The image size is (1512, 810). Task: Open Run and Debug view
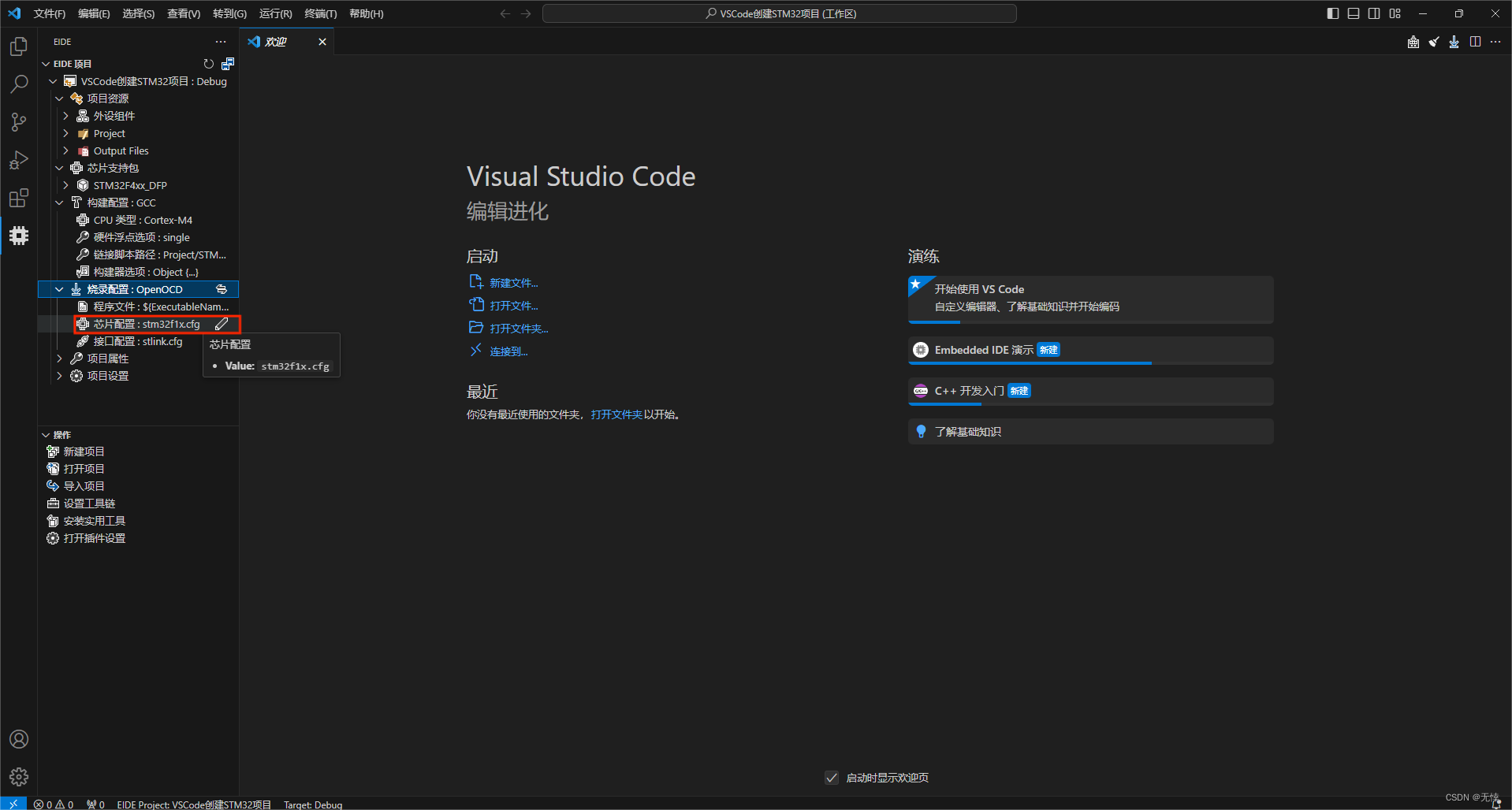pyautogui.click(x=19, y=160)
